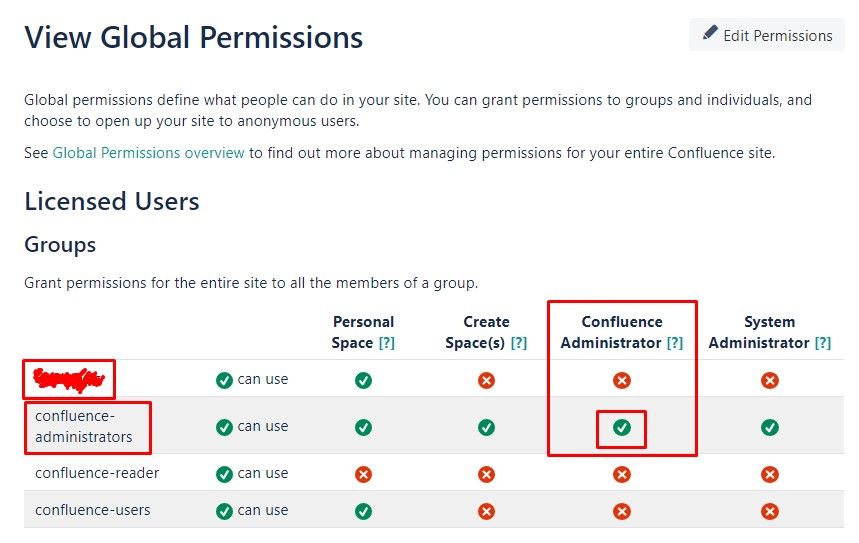Open the System Administrator [?] help link

click(x=822, y=343)
